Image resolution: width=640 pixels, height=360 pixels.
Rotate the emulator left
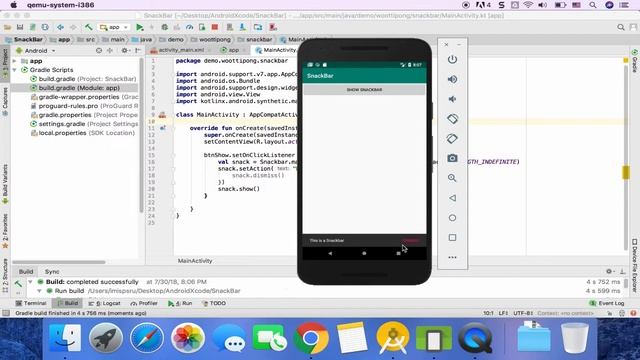point(452,119)
